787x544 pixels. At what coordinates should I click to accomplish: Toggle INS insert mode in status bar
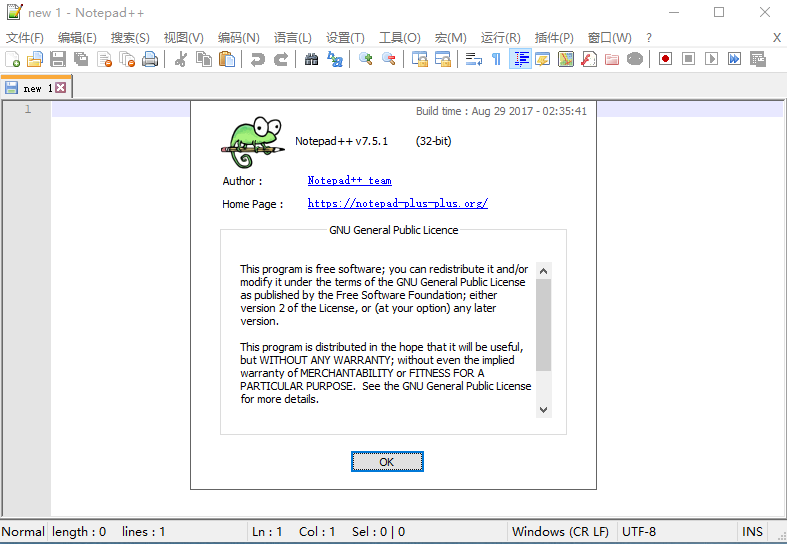click(x=752, y=531)
